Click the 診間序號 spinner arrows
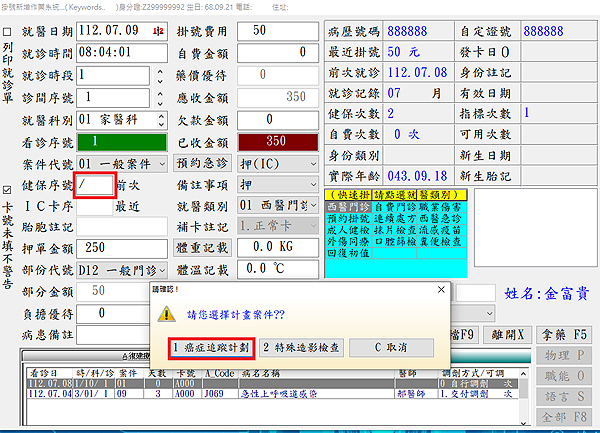Screen dimensions: 600x433 point(158,97)
